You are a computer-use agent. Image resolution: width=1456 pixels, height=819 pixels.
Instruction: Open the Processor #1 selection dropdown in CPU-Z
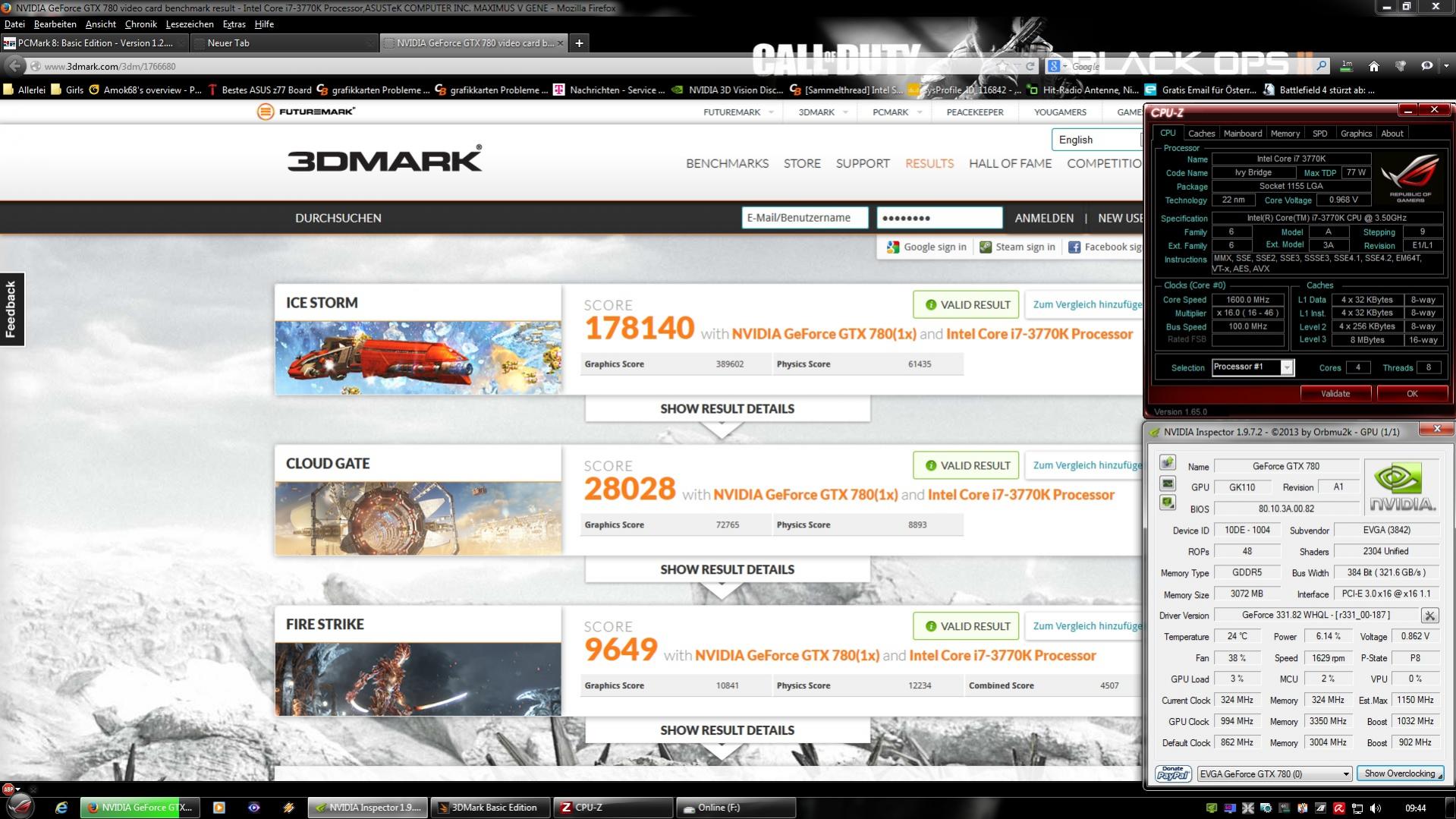tap(1287, 367)
